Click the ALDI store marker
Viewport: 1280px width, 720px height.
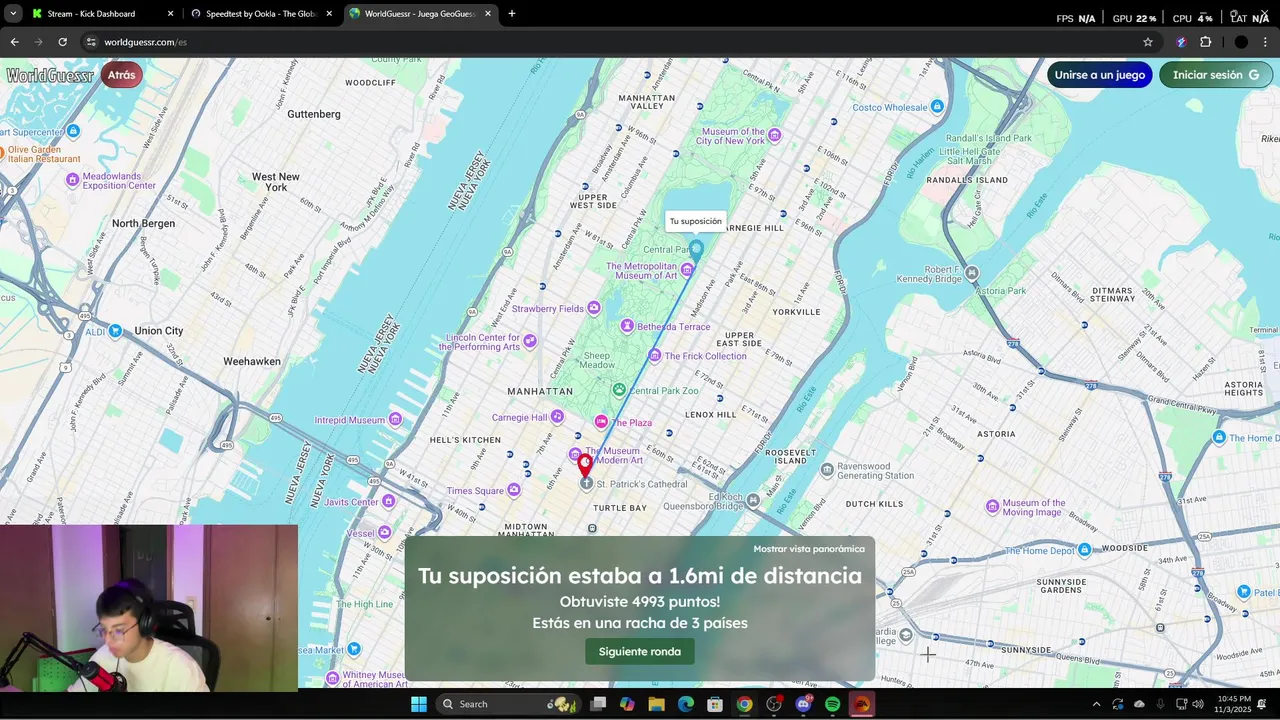116,330
